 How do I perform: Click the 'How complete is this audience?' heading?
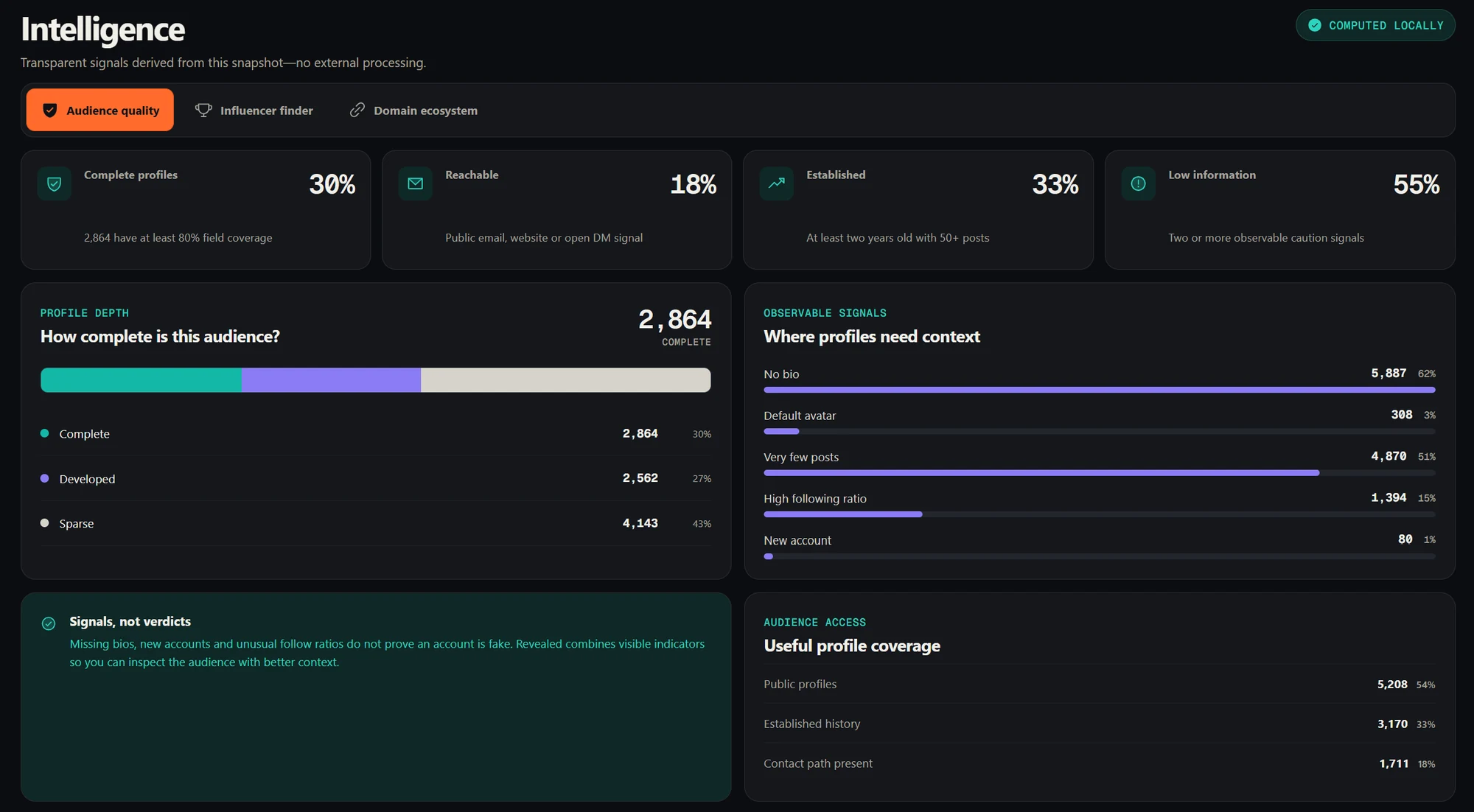[160, 337]
